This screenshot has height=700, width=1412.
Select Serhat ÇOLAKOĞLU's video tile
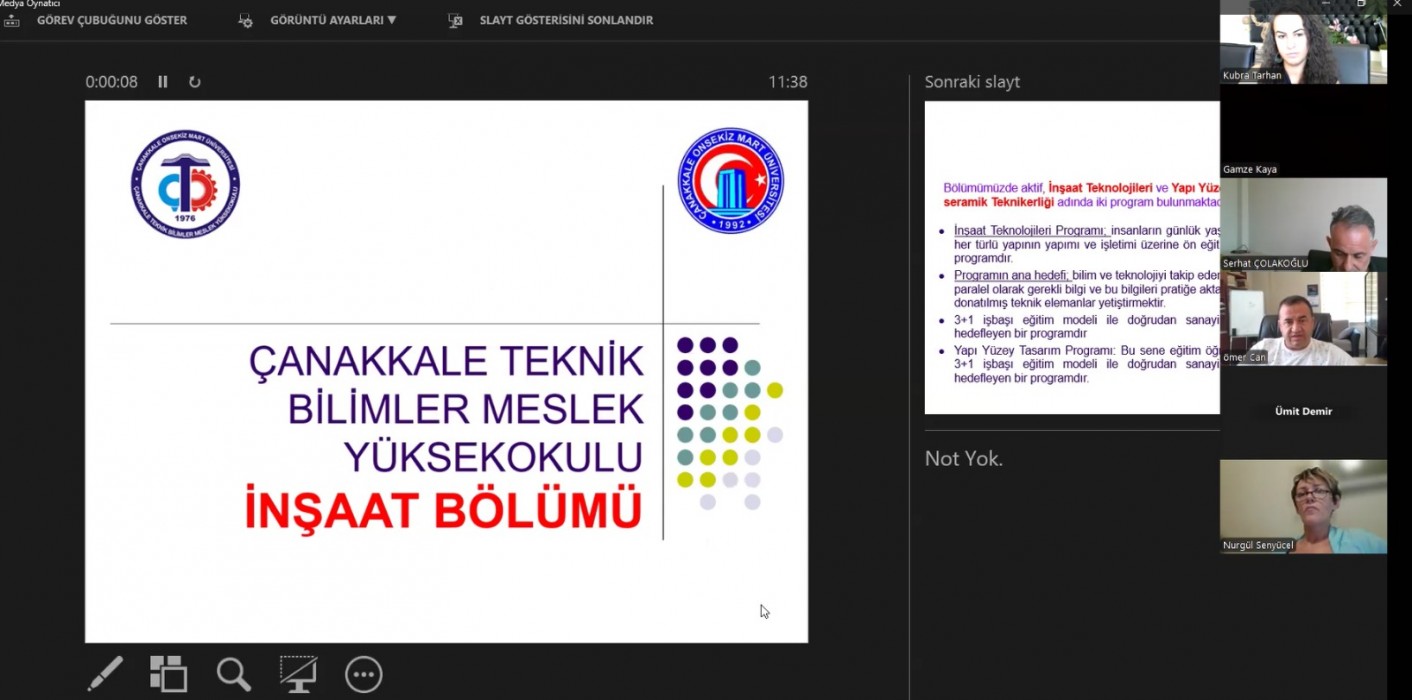(x=1303, y=224)
